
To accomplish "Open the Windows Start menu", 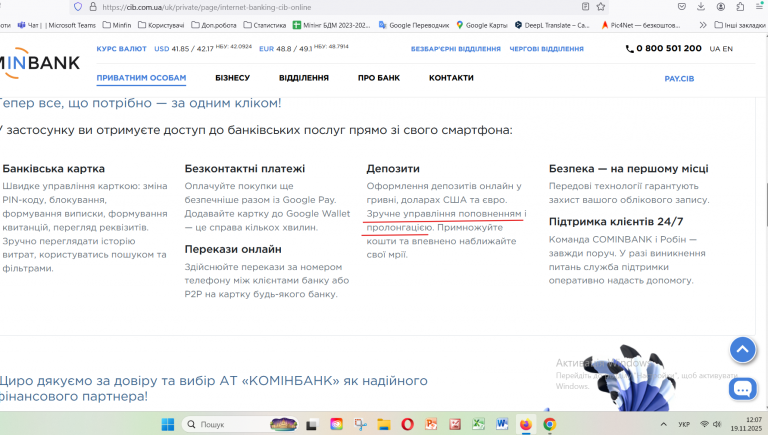I will click(x=168, y=424).
